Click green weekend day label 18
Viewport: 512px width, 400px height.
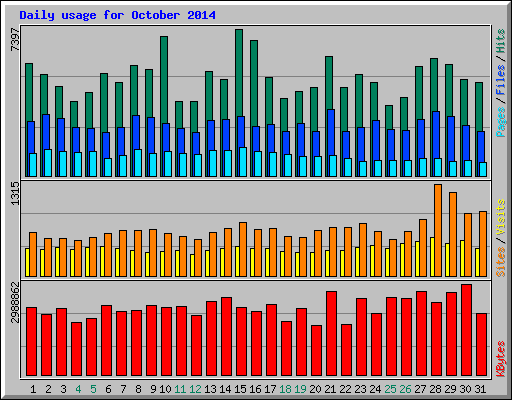point(285,389)
